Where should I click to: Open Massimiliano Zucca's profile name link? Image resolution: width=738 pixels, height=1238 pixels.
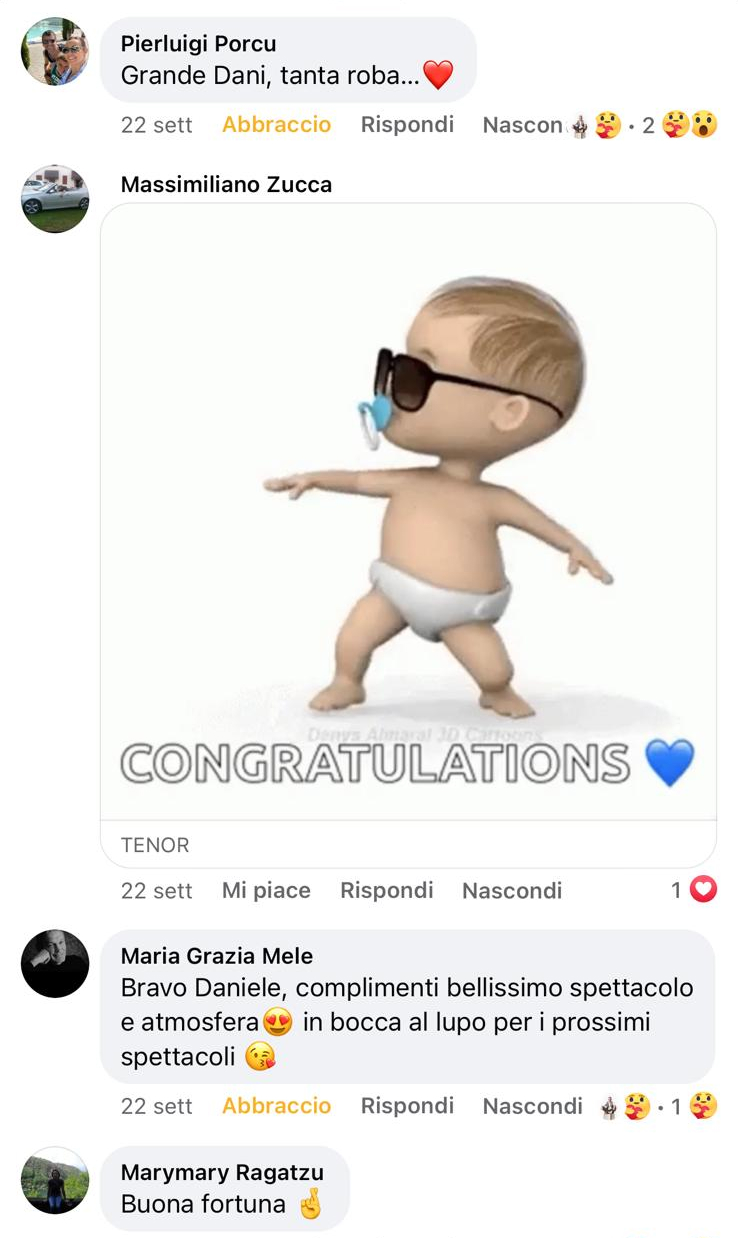pos(226,184)
